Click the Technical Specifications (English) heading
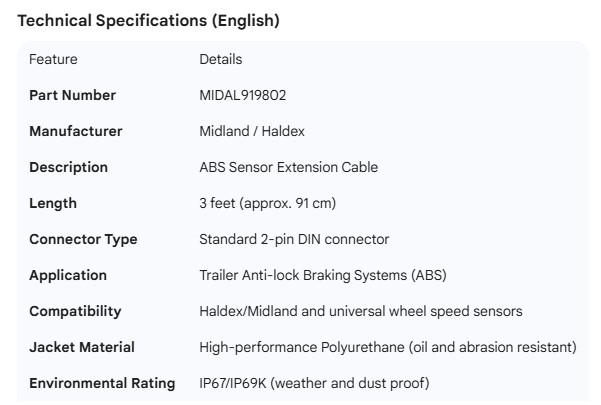This screenshot has width=601, height=405. click(x=149, y=20)
